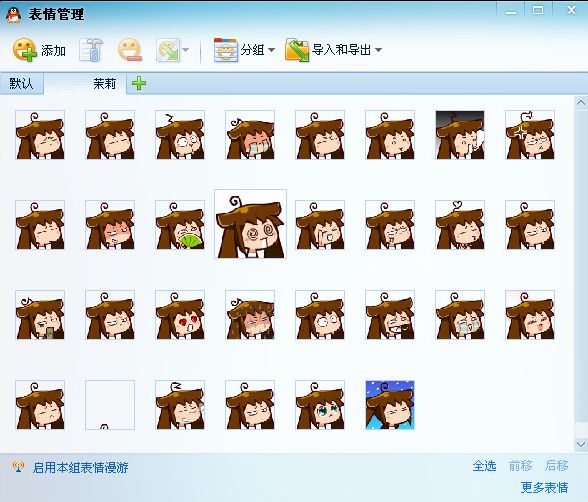
Task: Select the angry emoticon with white vein mark
Action: point(530,135)
